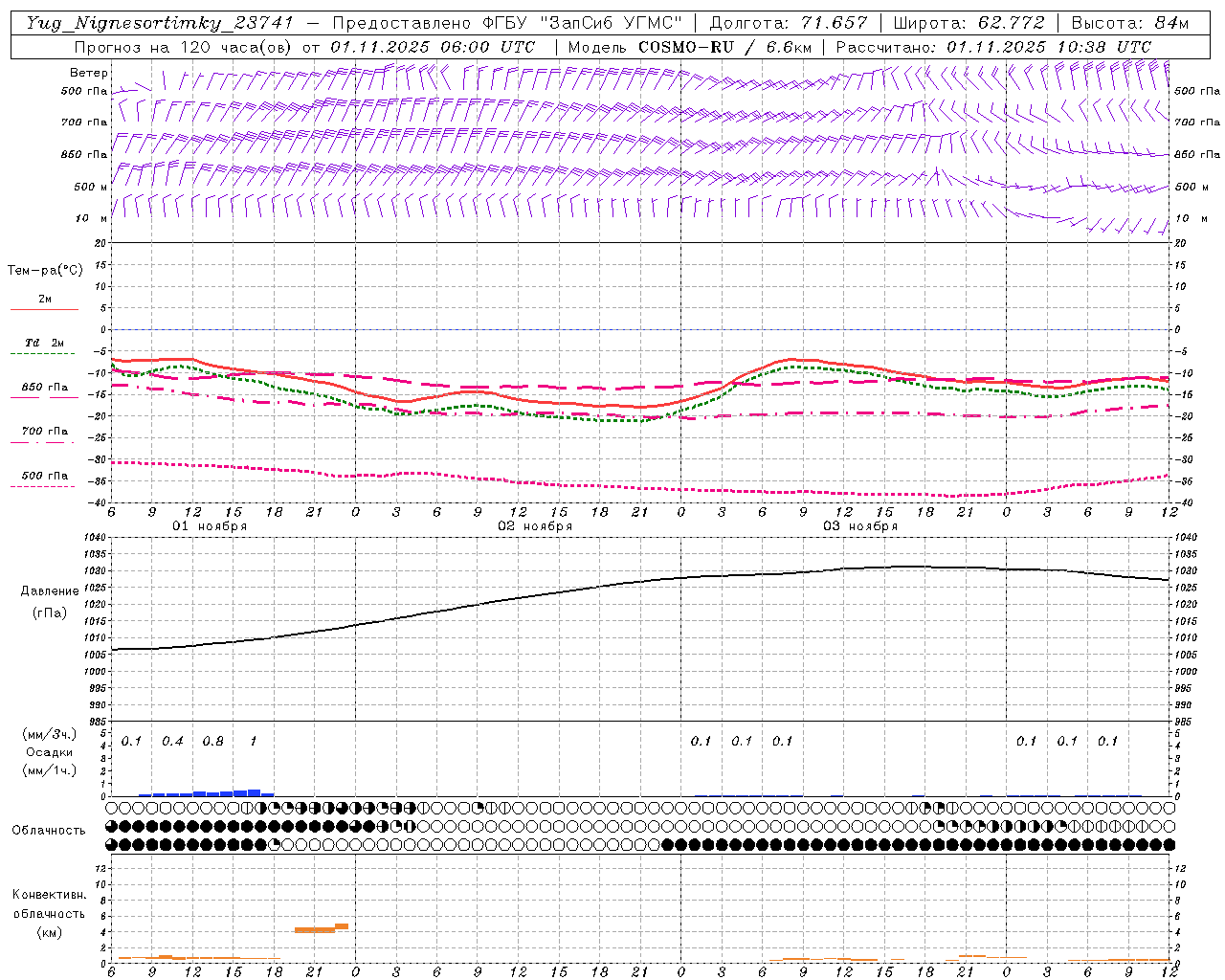Image resolution: width=1225 pixels, height=980 pixels.
Task: Click the '(мм/1ч.)' precipitation unit label
Action: pos(50,770)
